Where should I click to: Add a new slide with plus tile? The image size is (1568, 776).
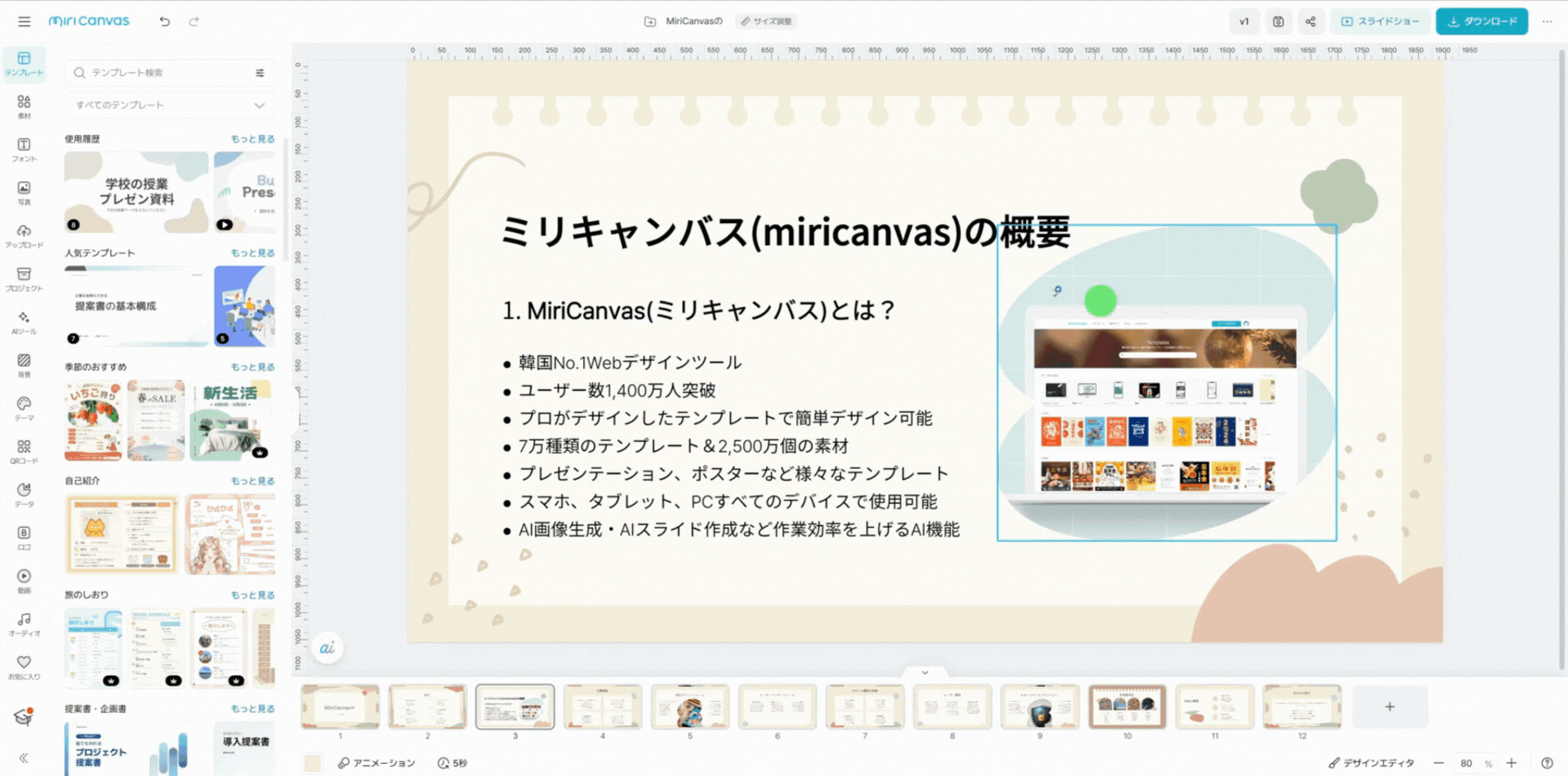1390,707
